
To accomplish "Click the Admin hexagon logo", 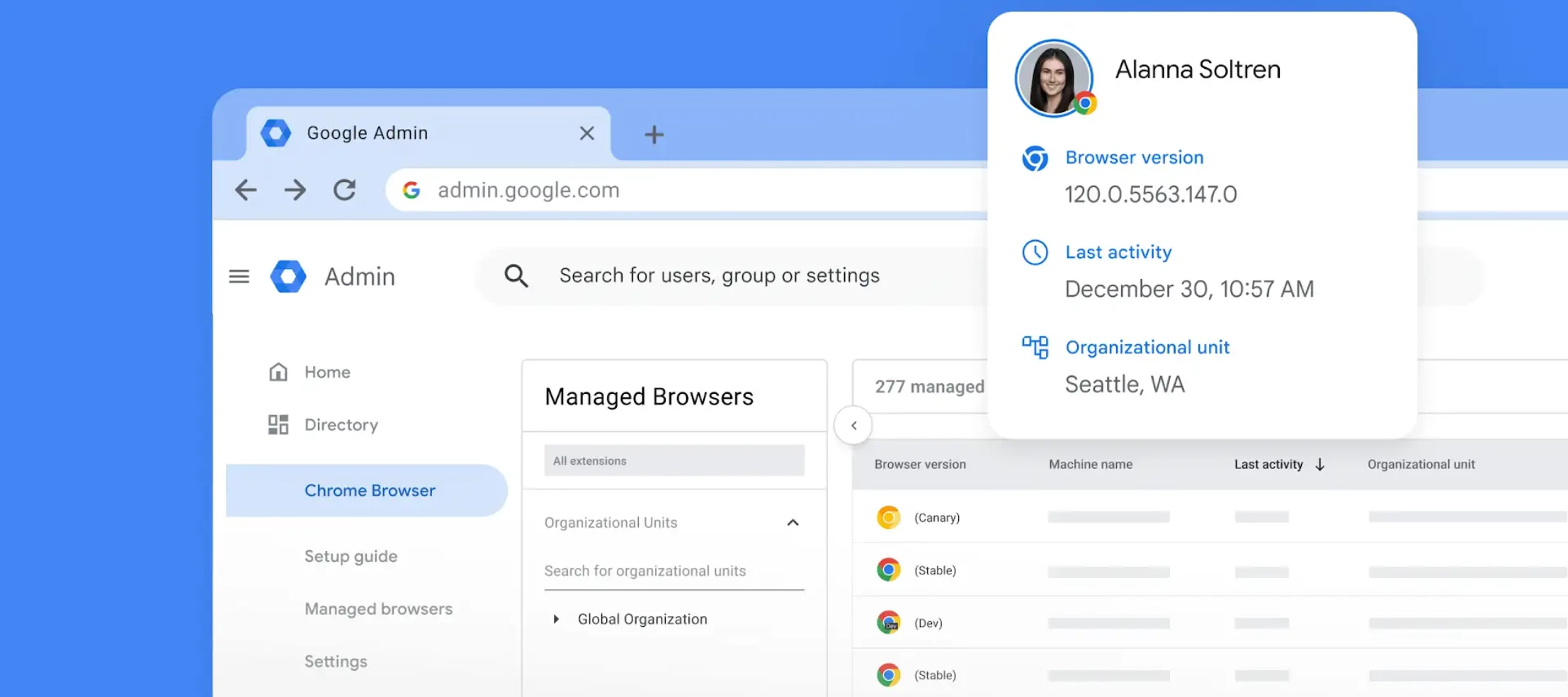I will tap(288, 276).
